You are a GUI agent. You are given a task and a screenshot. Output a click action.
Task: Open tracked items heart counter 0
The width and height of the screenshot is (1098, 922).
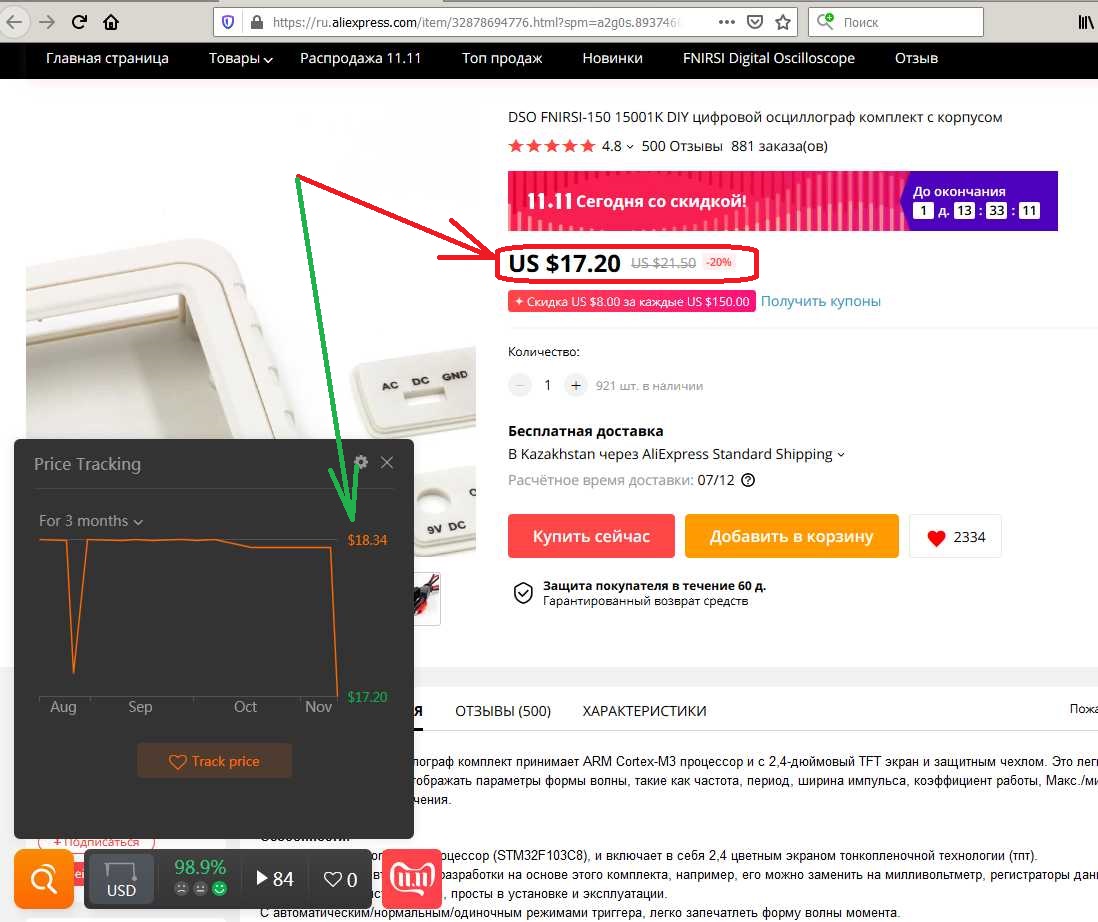(x=340, y=879)
